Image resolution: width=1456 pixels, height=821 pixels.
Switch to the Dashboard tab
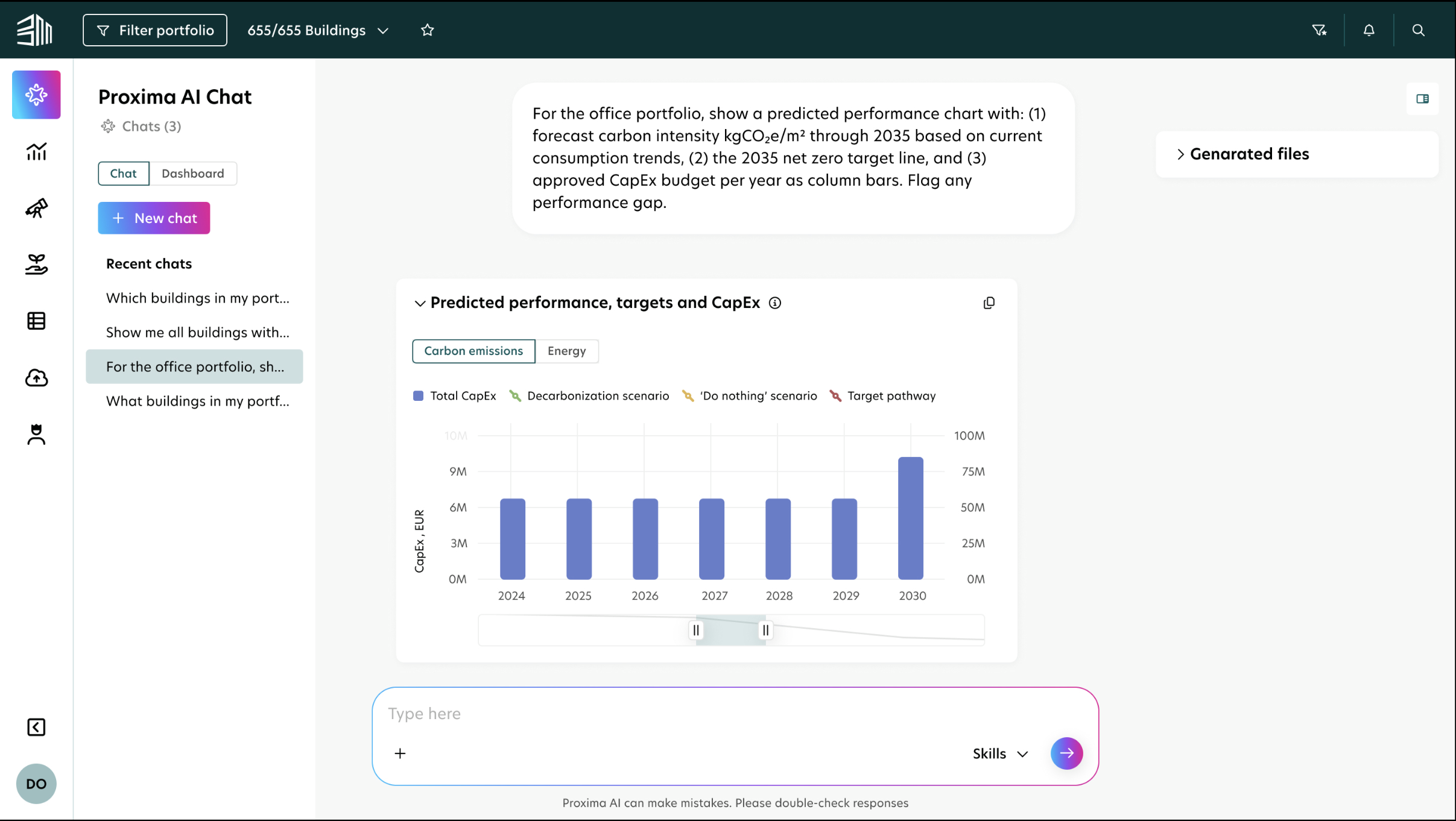pos(193,174)
